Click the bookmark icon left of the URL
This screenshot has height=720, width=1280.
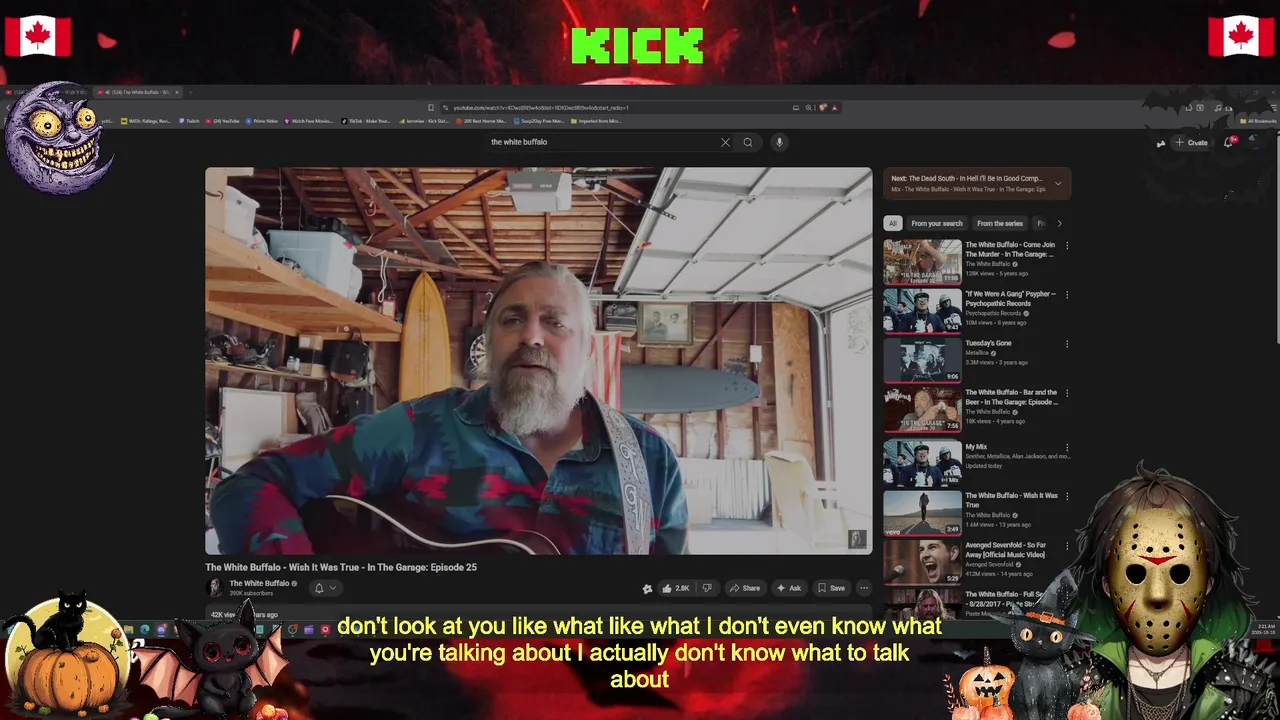pos(431,108)
